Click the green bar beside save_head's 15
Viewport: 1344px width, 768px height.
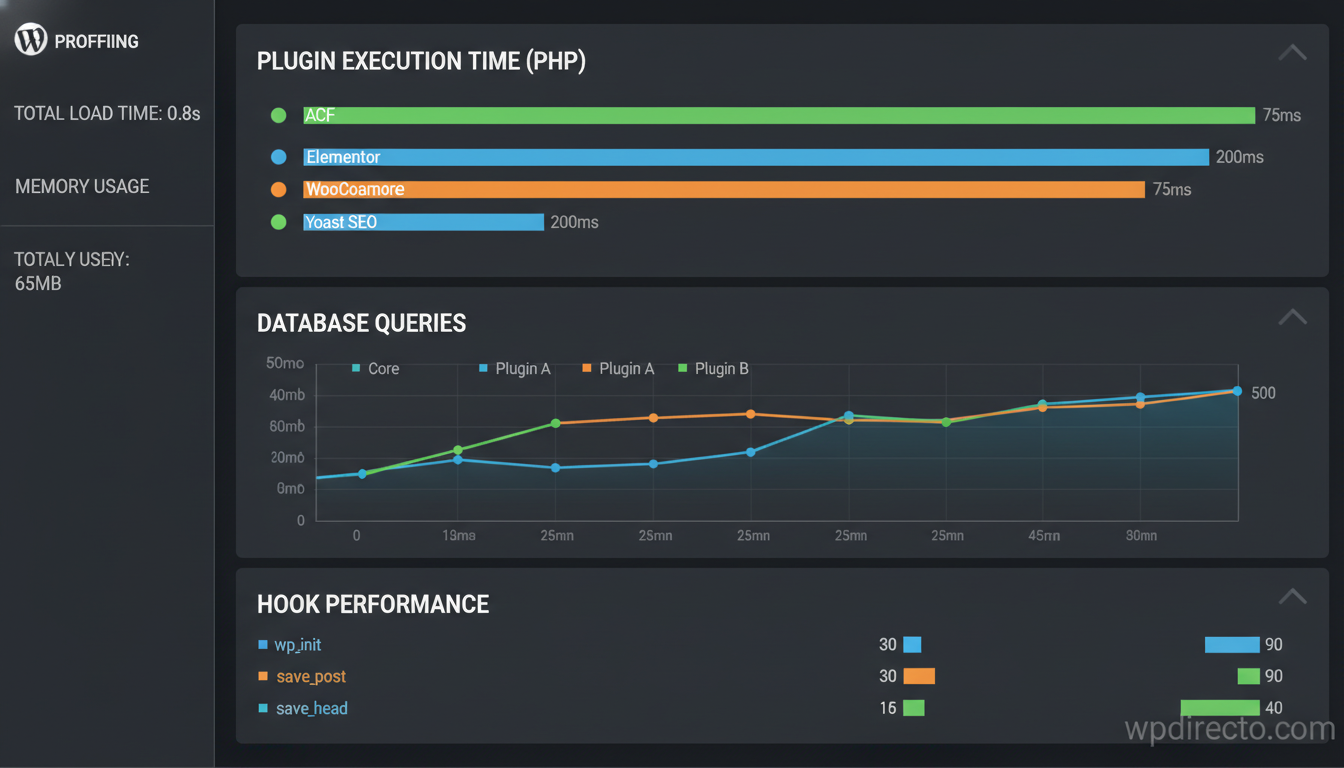click(x=914, y=708)
